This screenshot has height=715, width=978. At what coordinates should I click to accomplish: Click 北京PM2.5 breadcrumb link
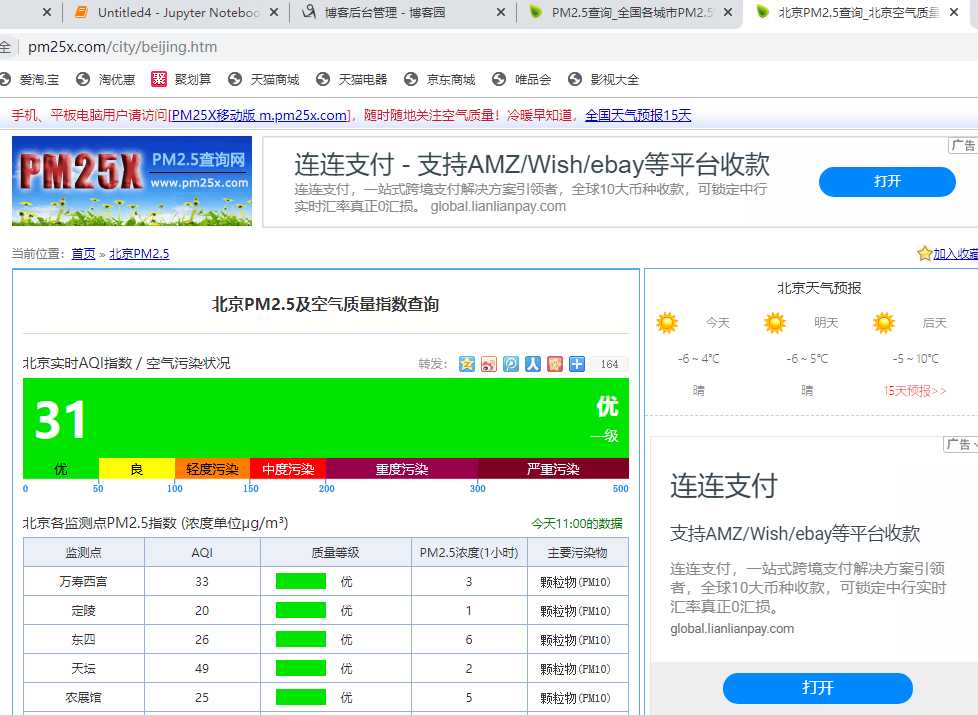click(139, 253)
